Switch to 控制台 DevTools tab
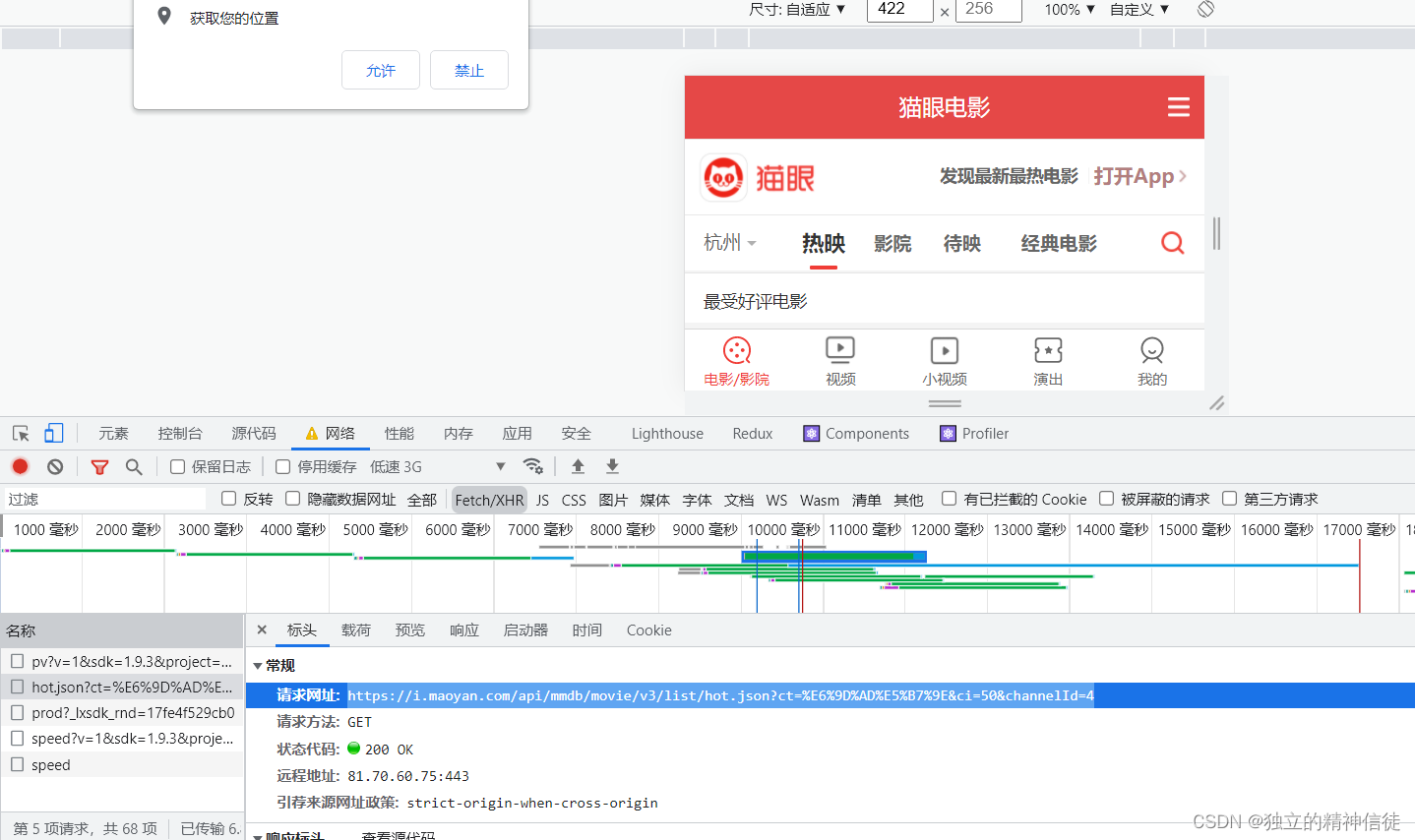The width and height of the screenshot is (1415, 840). pyautogui.click(x=180, y=434)
